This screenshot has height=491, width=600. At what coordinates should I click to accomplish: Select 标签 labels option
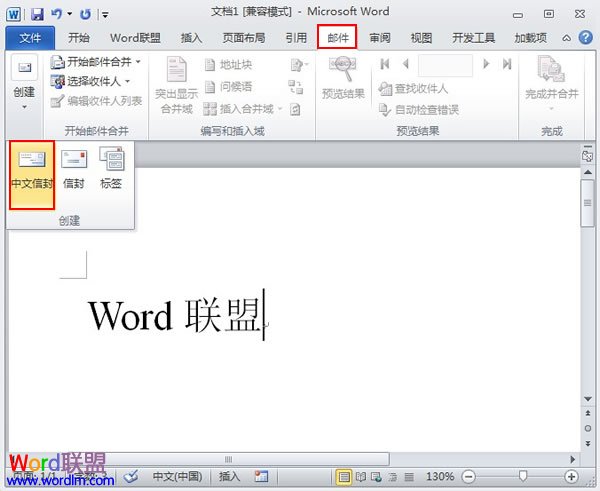tap(111, 168)
